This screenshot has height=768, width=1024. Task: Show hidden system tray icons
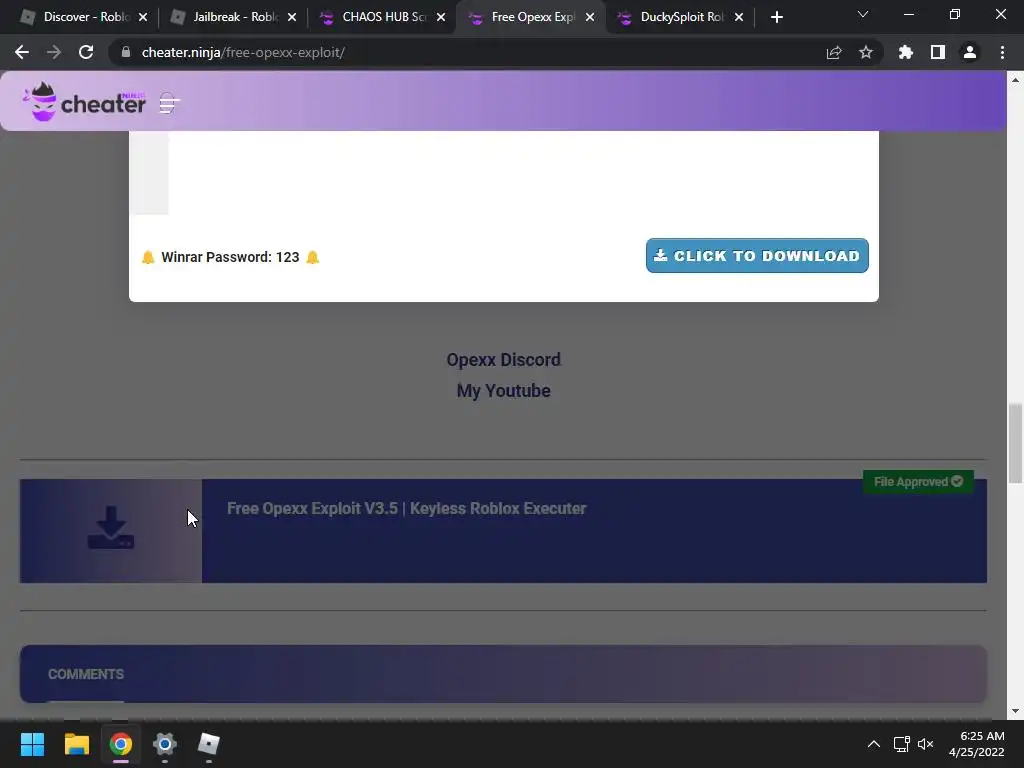point(874,744)
